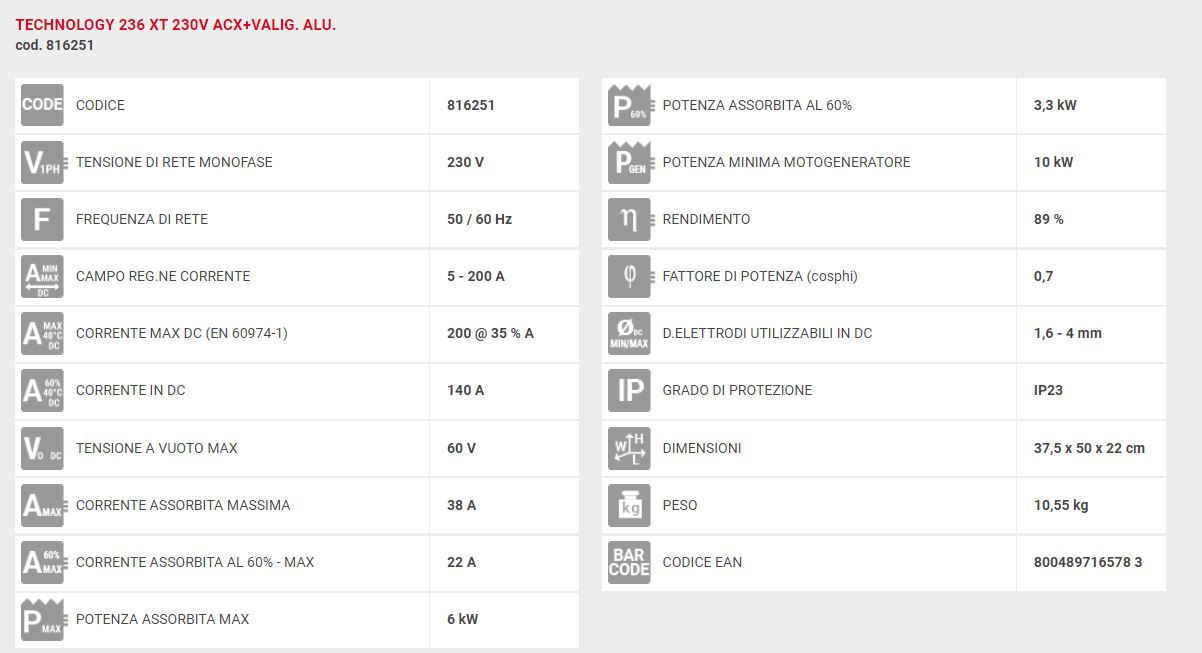
Task: Click the power factor phi icon
Action: (629, 276)
